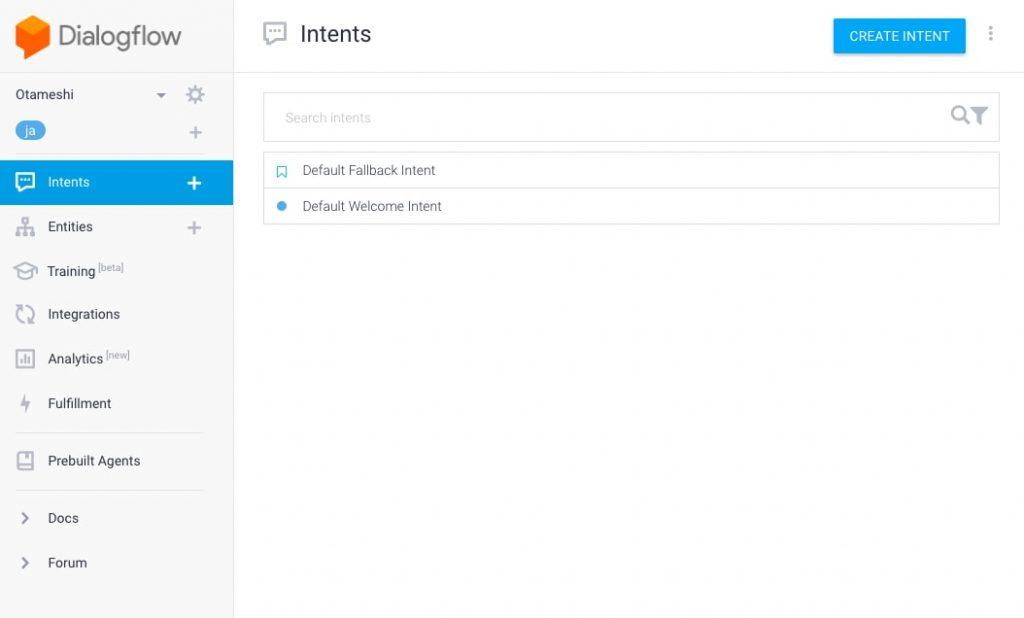
Task: Select the Otameshi agent name
Action: click(44, 95)
